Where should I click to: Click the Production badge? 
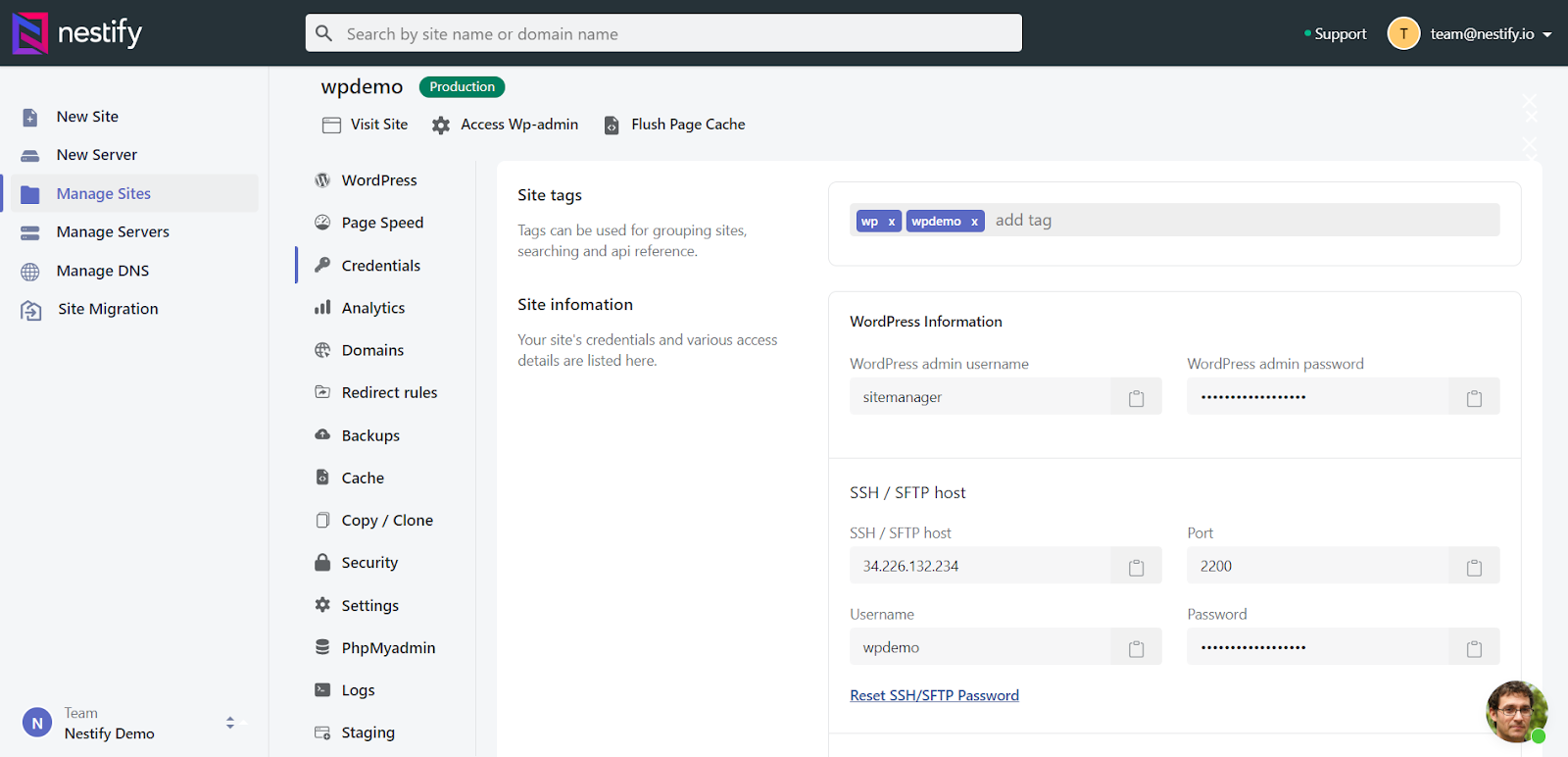coord(462,87)
